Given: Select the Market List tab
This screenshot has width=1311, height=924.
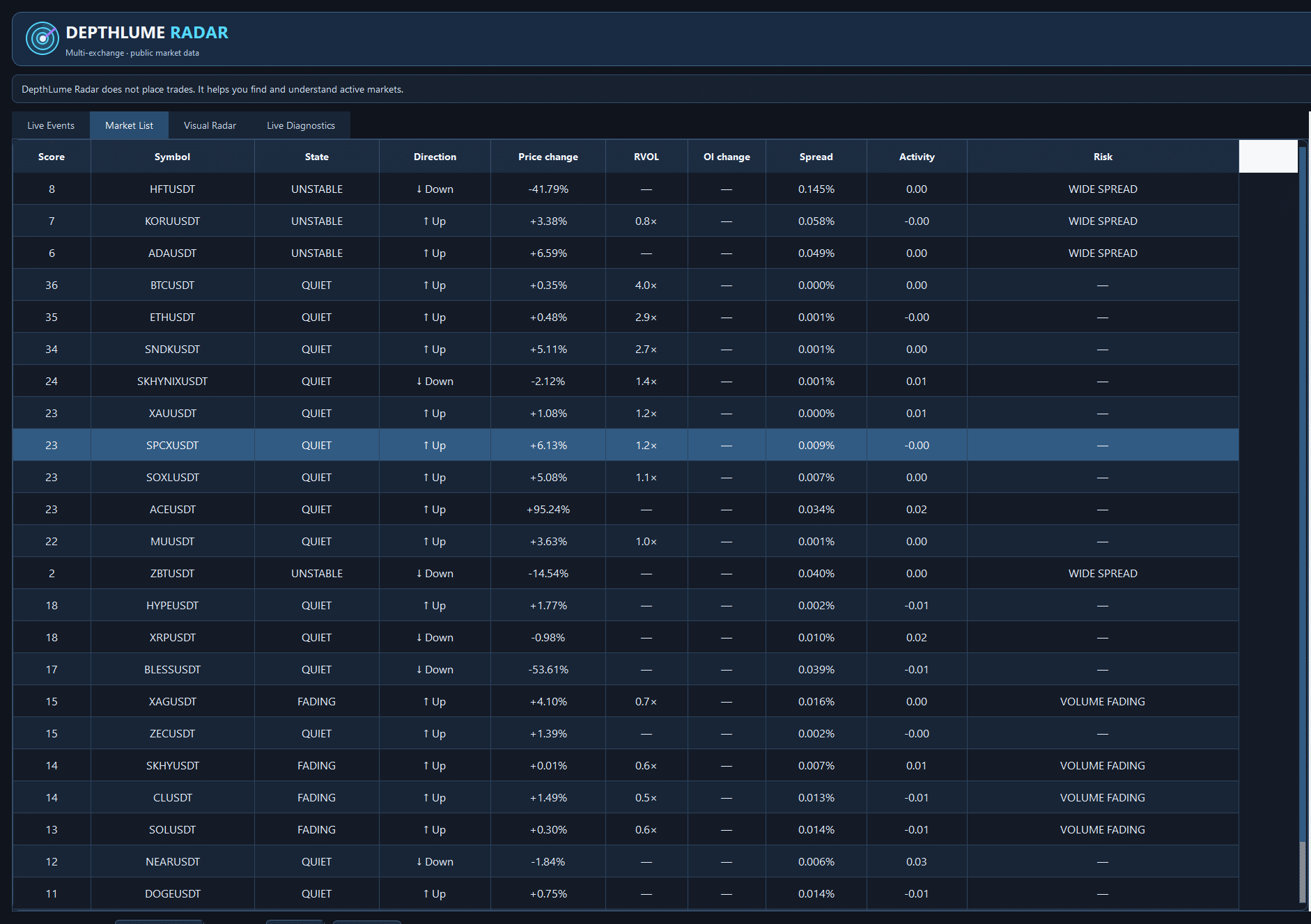Looking at the screenshot, I should (x=129, y=125).
